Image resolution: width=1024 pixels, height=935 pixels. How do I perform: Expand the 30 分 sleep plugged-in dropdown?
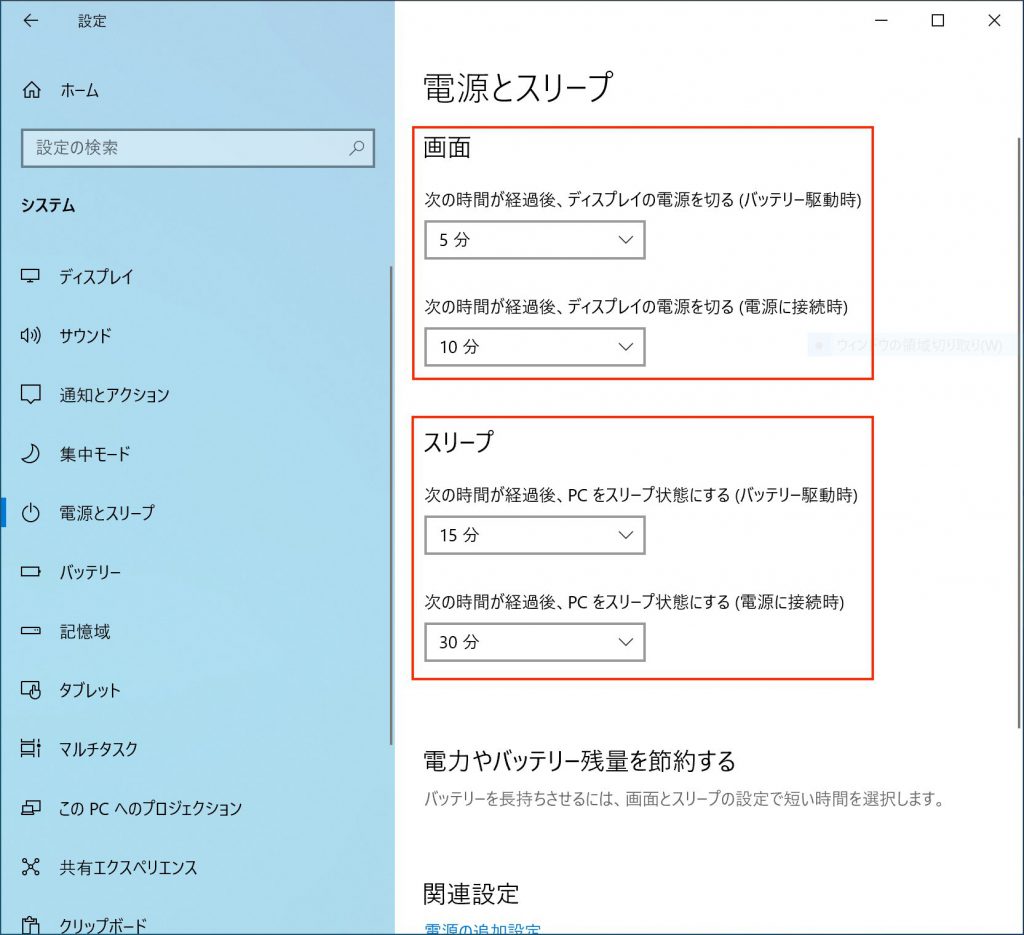pyautogui.click(x=534, y=642)
